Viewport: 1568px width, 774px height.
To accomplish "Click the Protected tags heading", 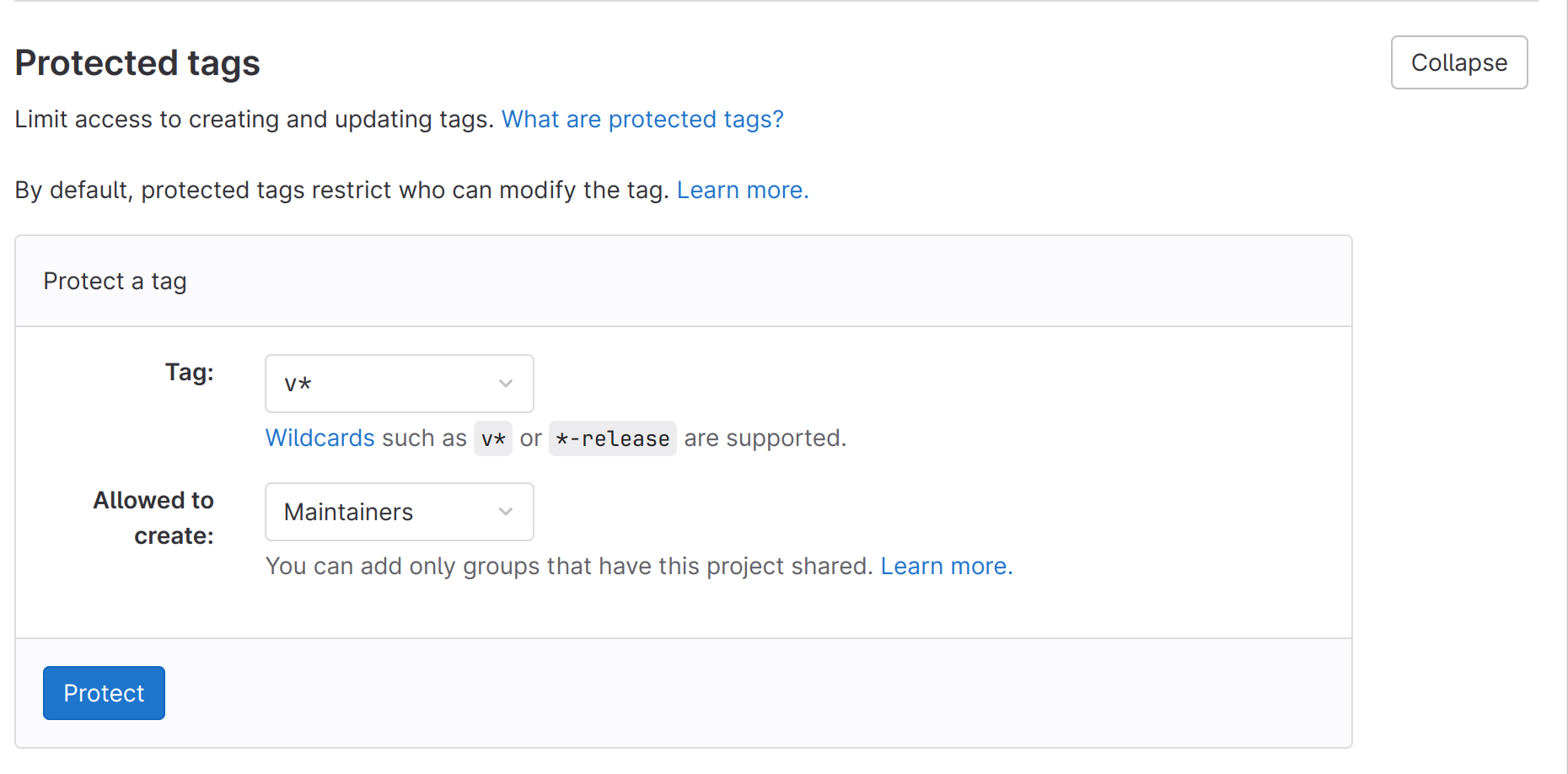I will pos(137,63).
